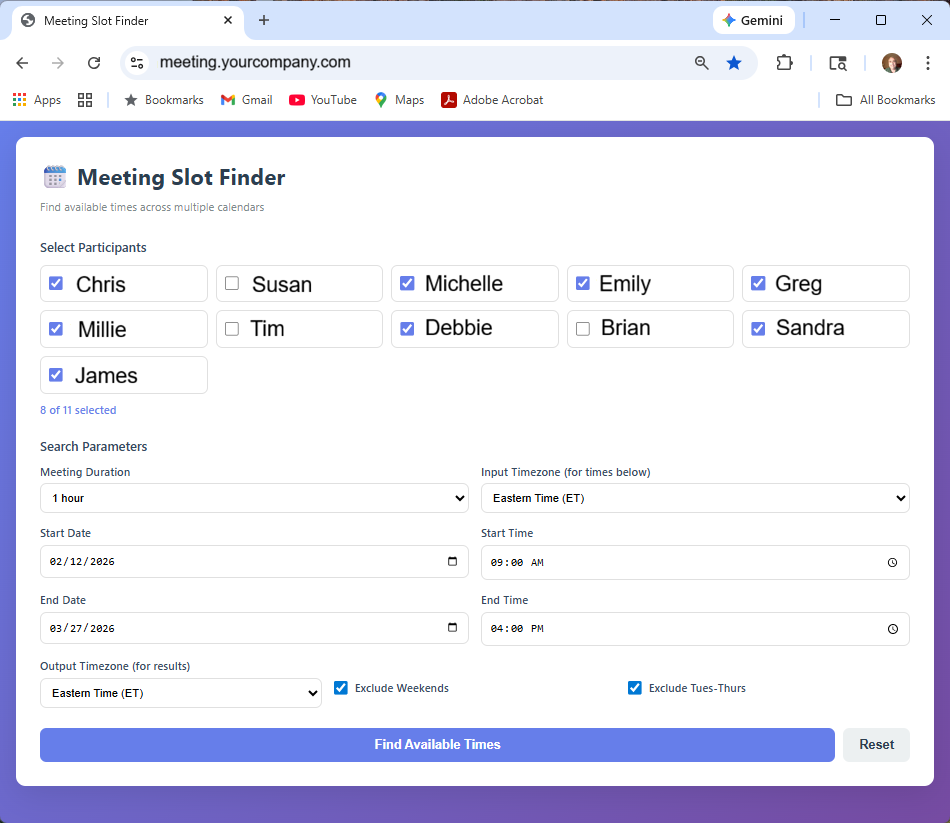950x823 pixels.
Task: Switch to the Meeting Slot Finder browser tab
Action: 120,20
